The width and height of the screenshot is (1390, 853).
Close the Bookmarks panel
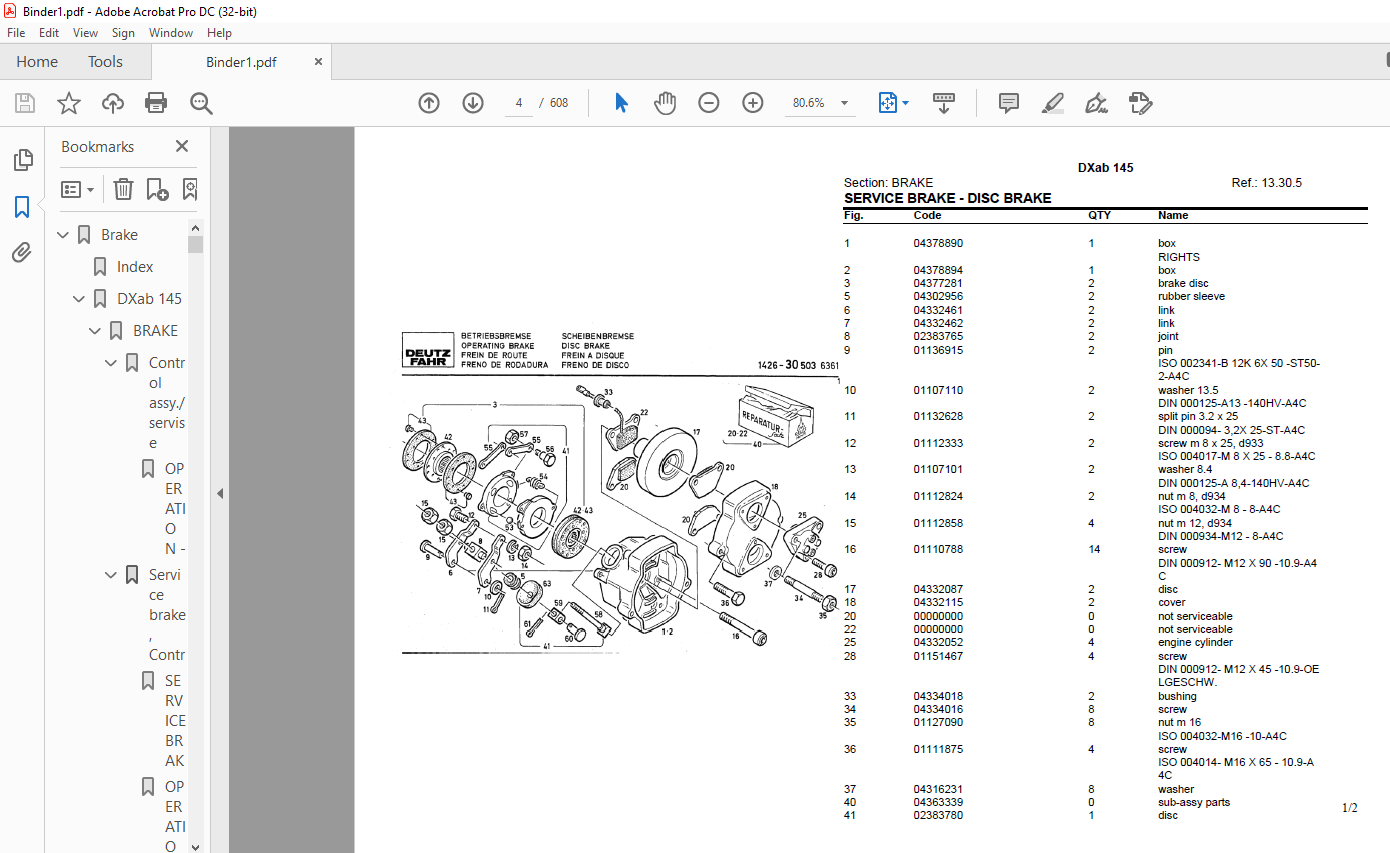coord(182,146)
